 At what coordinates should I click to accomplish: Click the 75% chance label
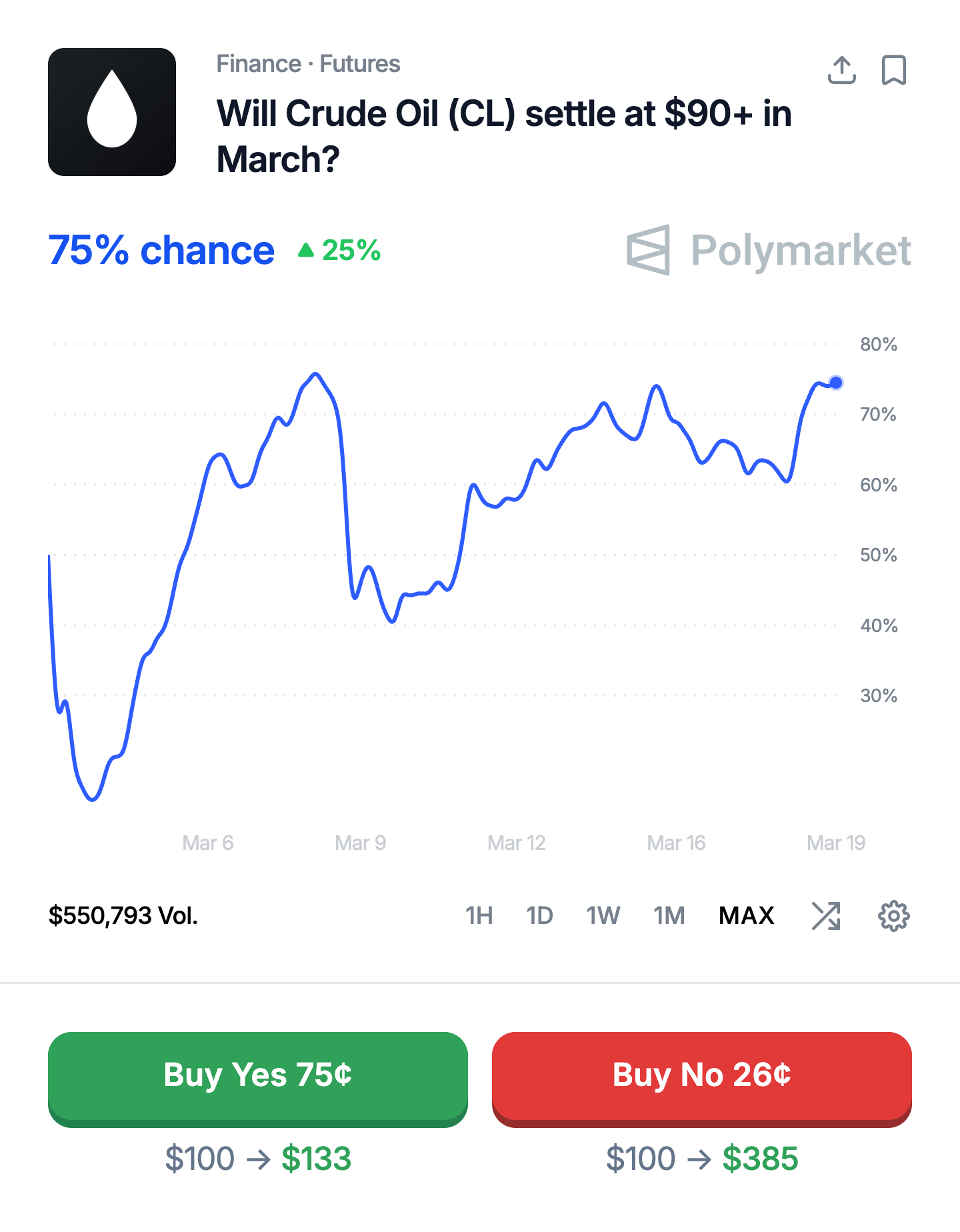pyautogui.click(x=161, y=251)
